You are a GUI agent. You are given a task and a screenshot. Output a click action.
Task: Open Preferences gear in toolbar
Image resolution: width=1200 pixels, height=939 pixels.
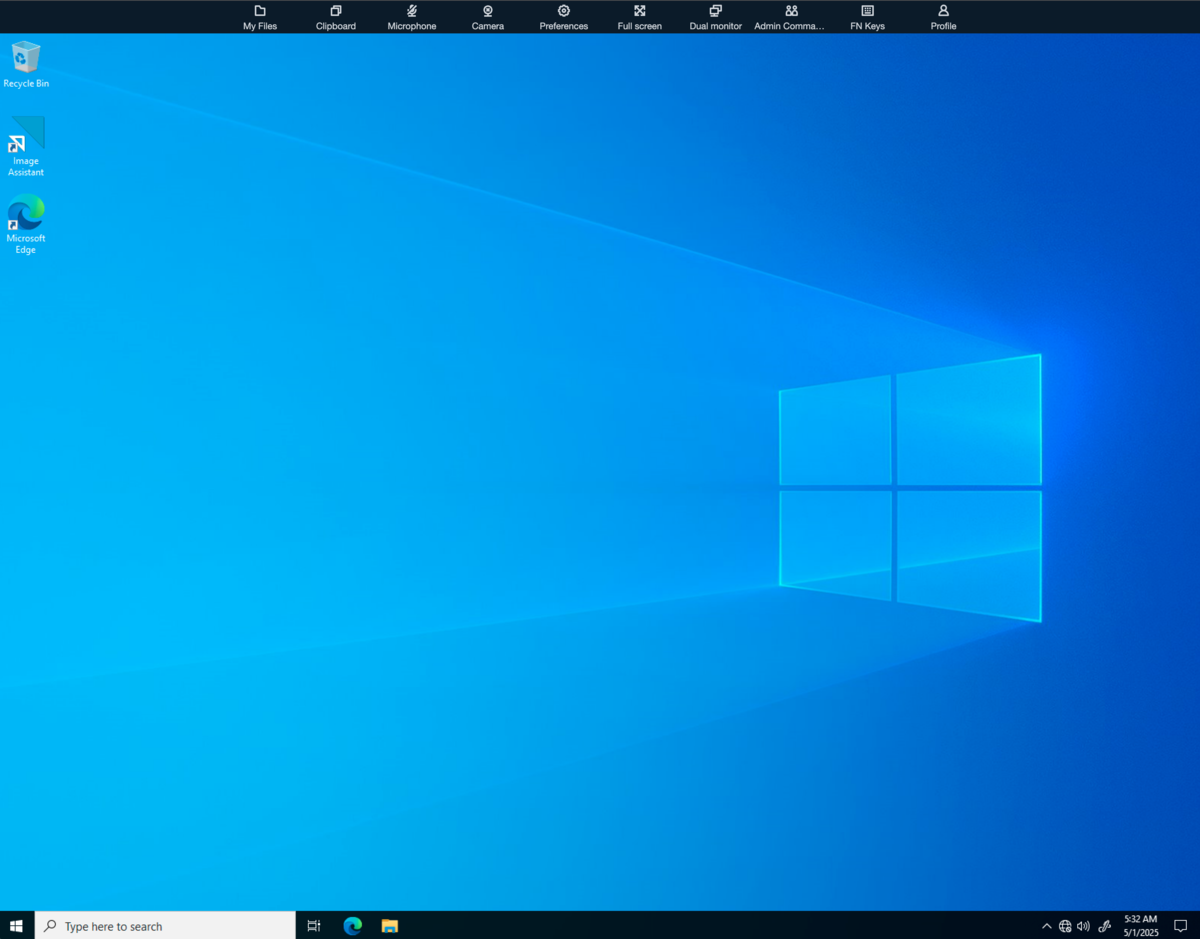point(564,17)
